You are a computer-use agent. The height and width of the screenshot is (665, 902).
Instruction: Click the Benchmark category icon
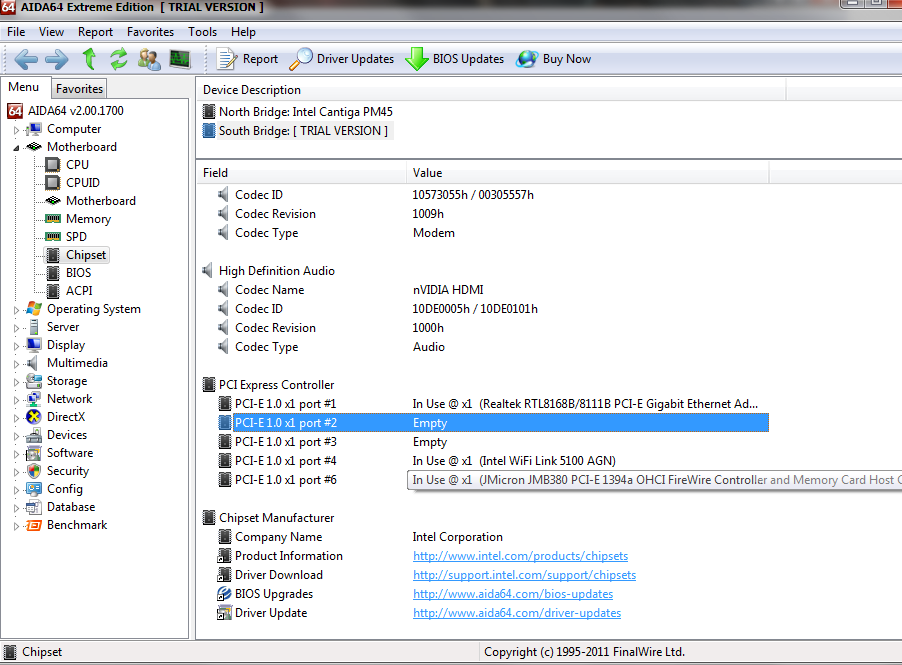tap(34, 525)
